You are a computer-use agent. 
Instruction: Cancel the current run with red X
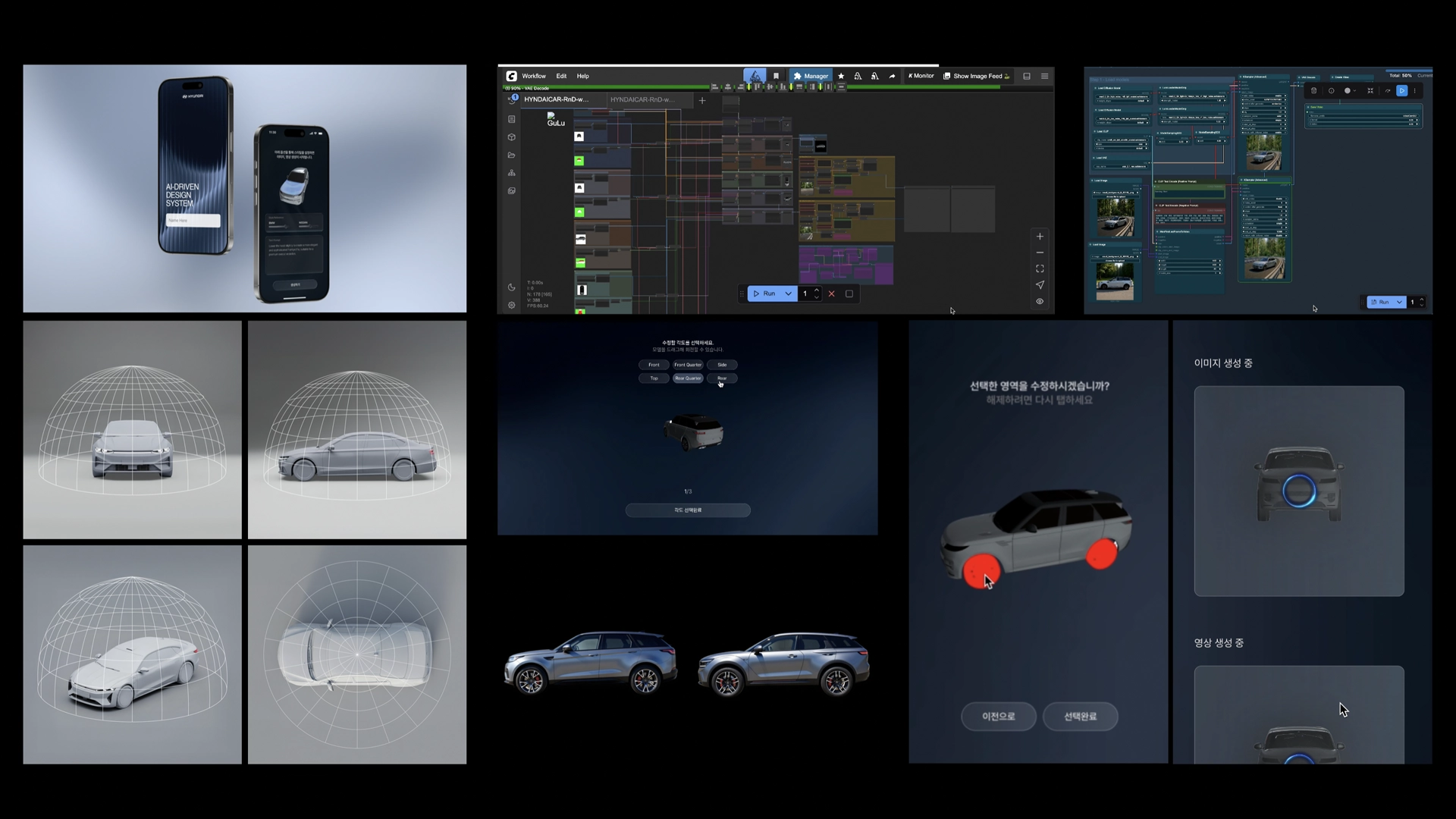832,293
